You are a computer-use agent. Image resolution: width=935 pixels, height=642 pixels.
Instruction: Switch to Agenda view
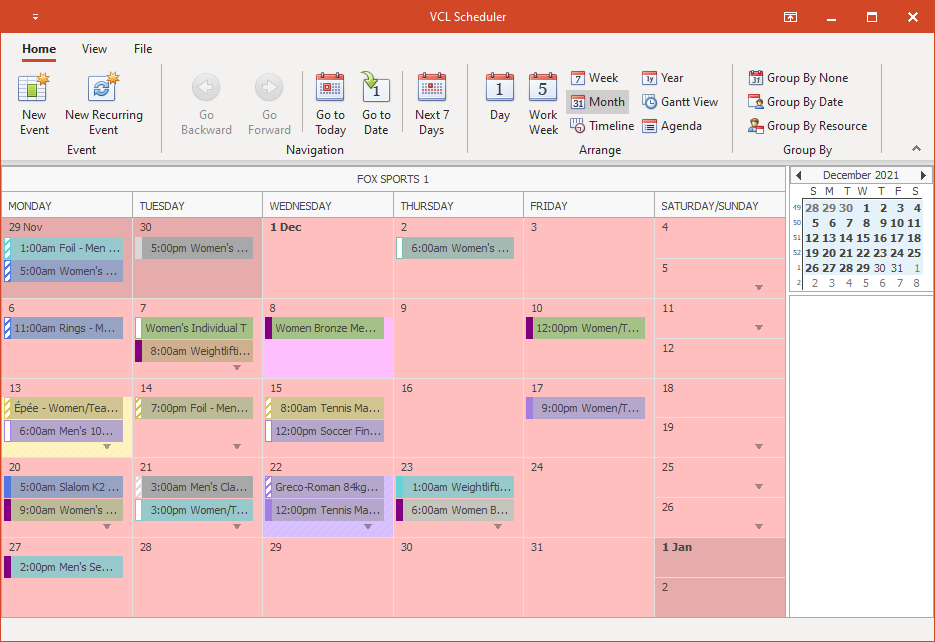point(677,125)
